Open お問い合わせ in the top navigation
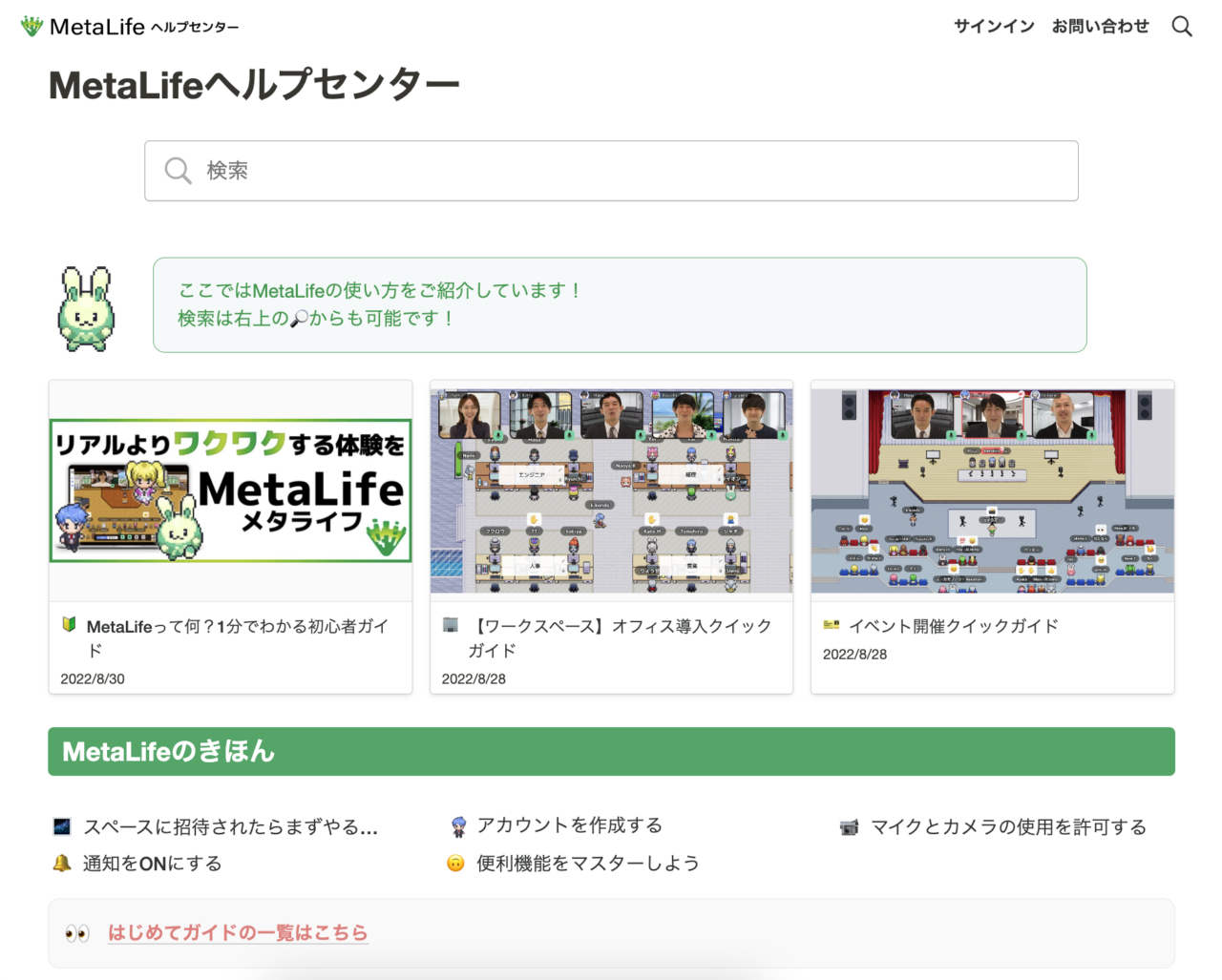The image size is (1222, 980). pos(1100,27)
